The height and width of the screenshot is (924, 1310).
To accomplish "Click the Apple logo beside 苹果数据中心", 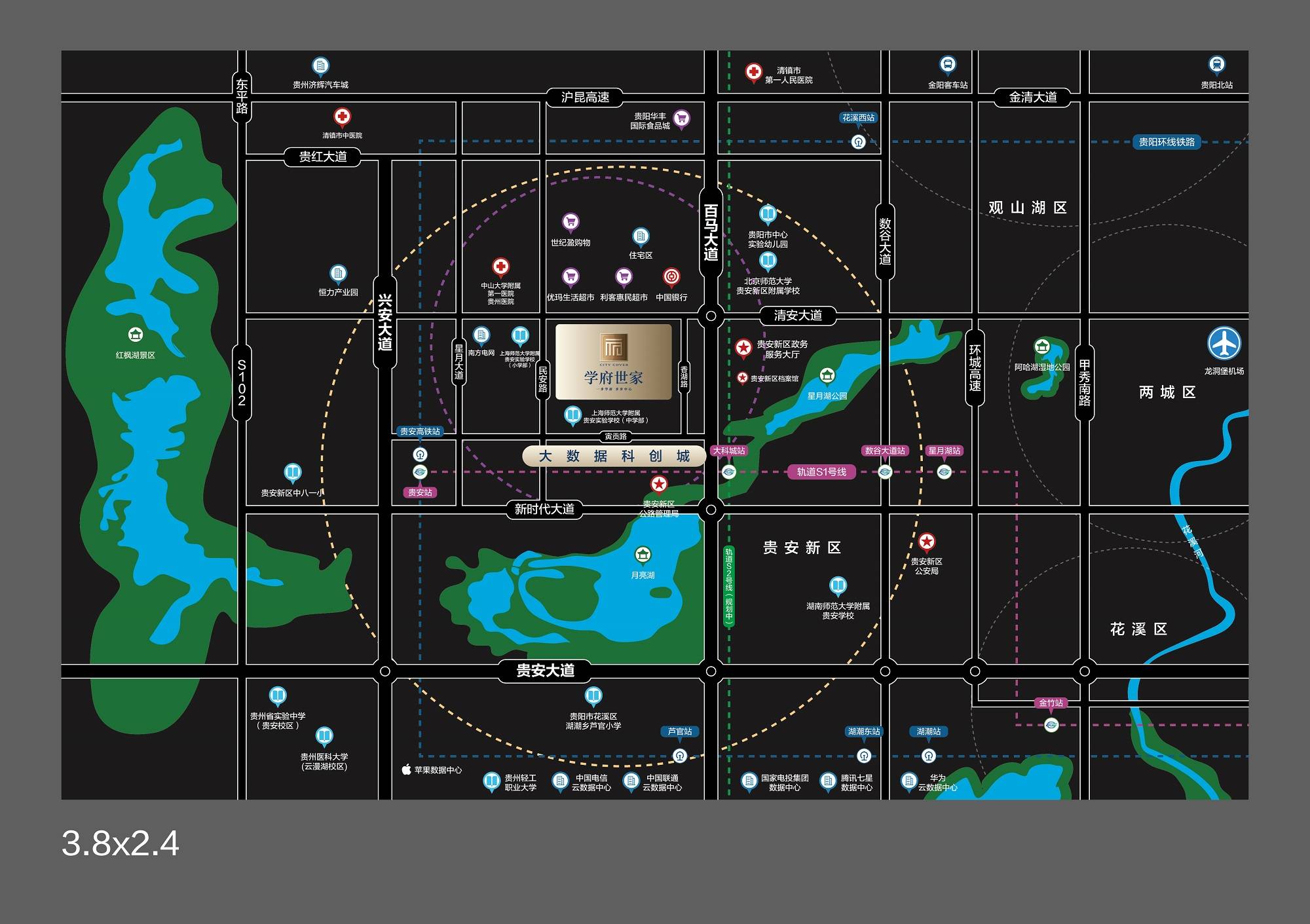I will pos(406,769).
